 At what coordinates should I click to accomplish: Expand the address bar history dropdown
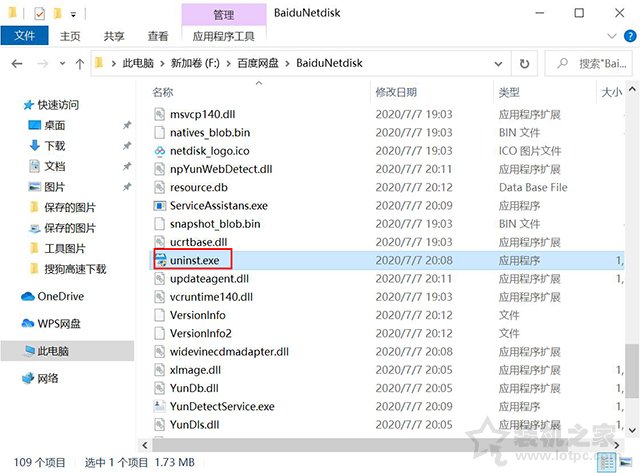[x=498, y=63]
